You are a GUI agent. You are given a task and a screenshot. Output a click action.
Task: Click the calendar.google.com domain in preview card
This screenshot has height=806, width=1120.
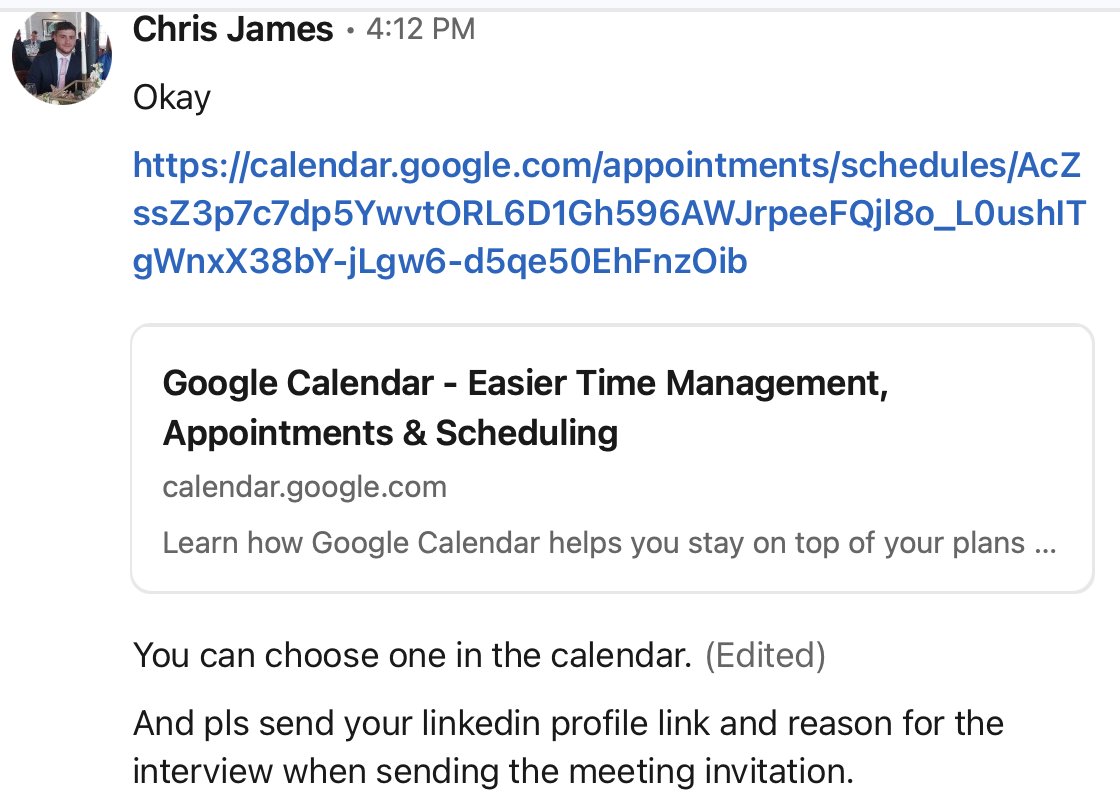pos(304,487)
